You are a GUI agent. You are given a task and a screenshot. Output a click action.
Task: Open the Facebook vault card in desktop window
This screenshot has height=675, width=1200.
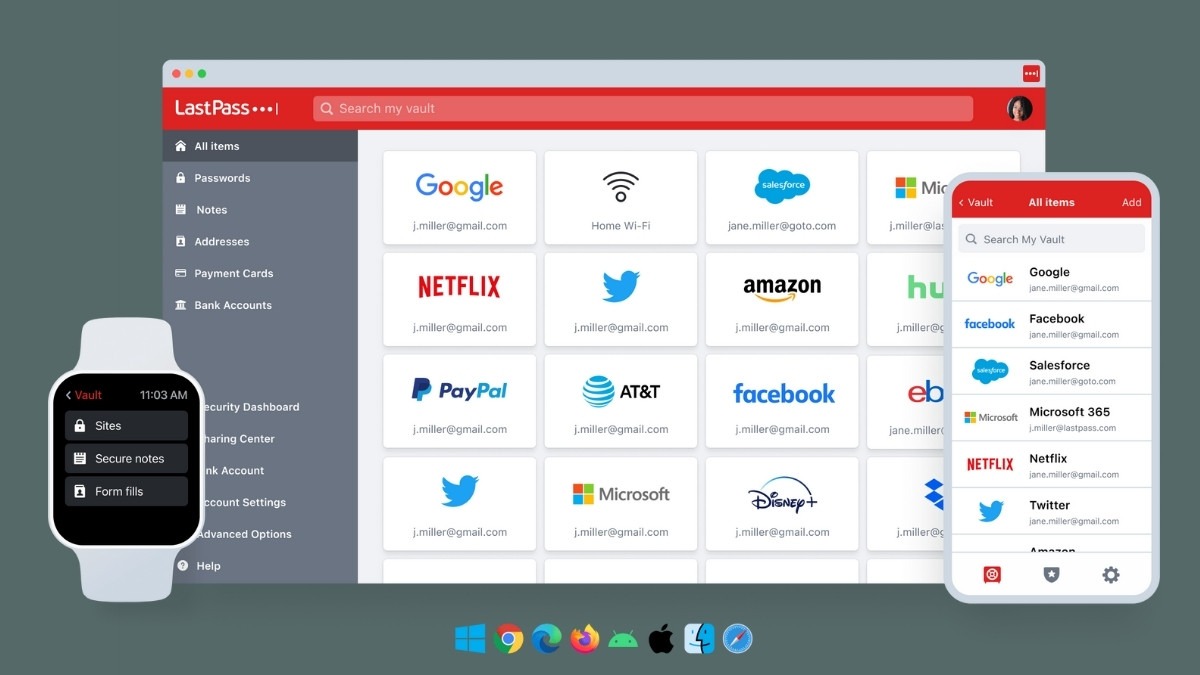point(782,401)
